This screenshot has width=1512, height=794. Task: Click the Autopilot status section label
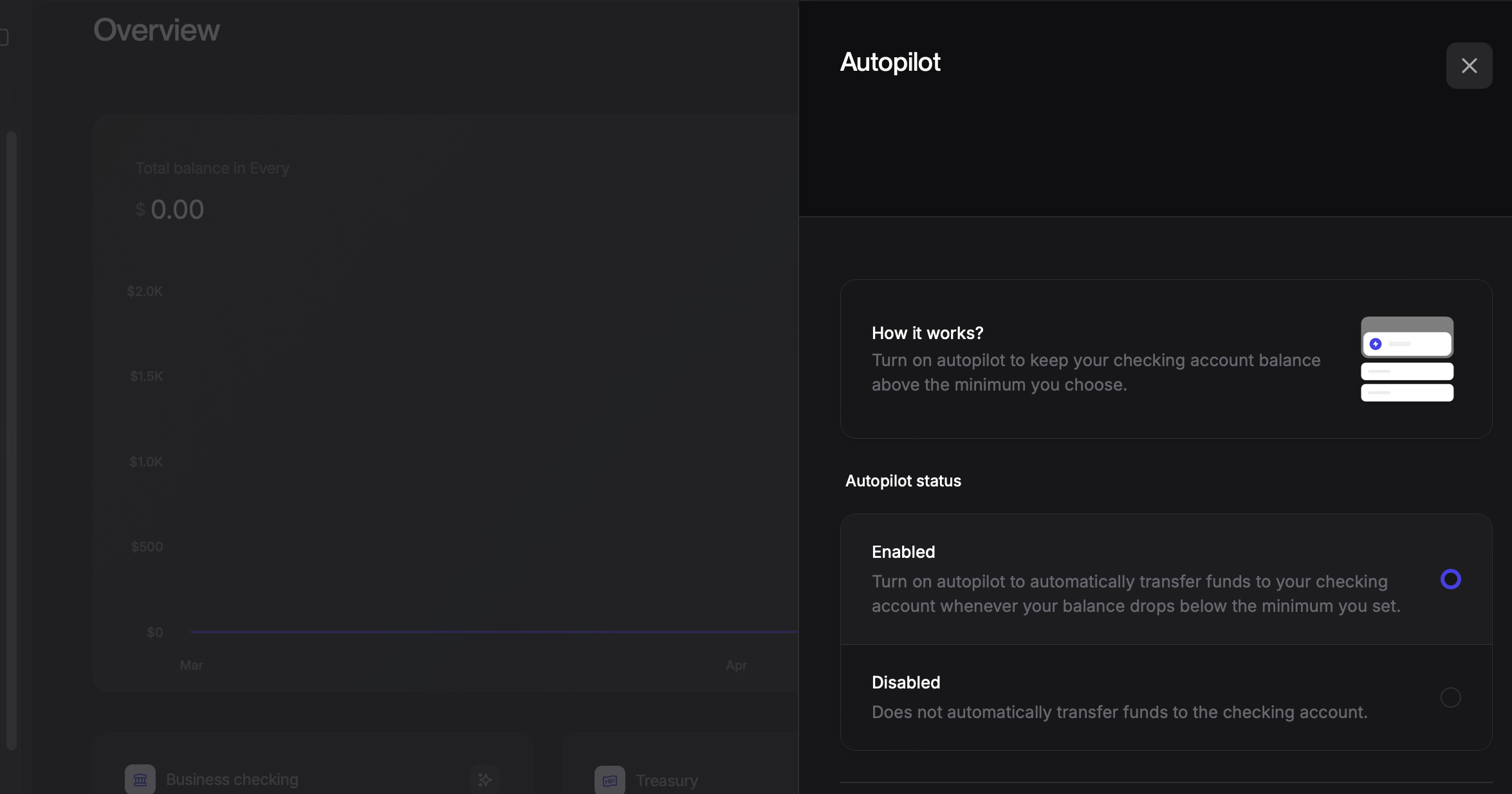(903, 481)
